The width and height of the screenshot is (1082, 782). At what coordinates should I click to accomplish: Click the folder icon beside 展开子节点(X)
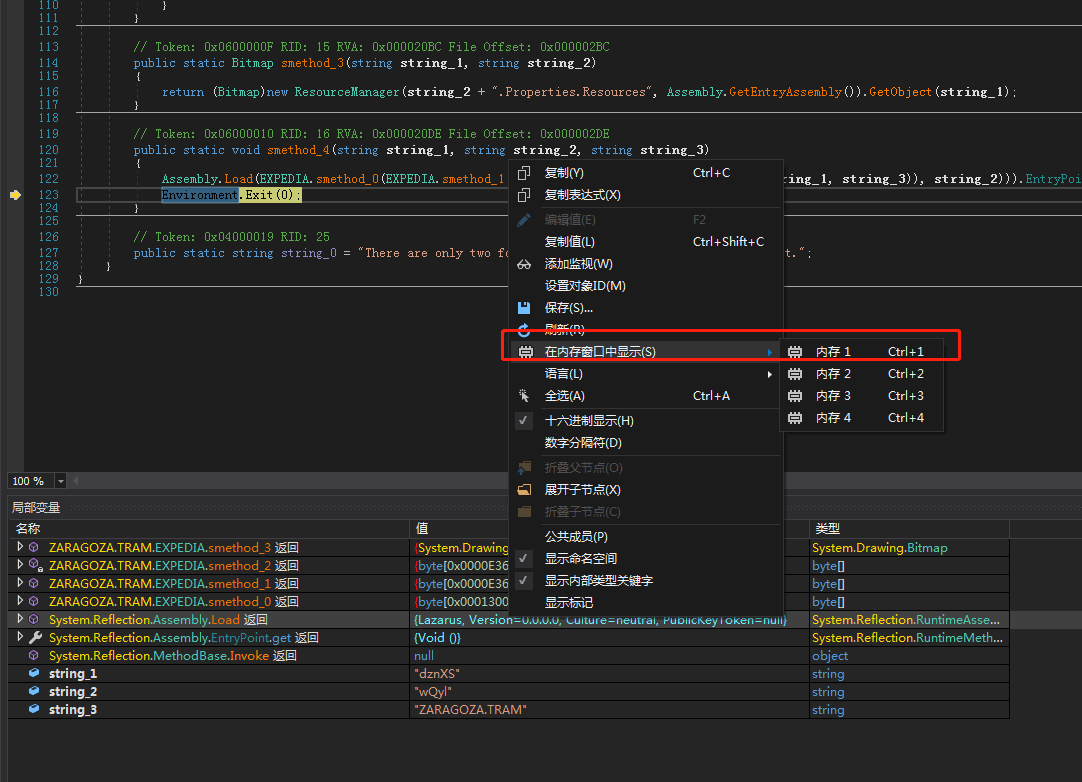(524, 490)
